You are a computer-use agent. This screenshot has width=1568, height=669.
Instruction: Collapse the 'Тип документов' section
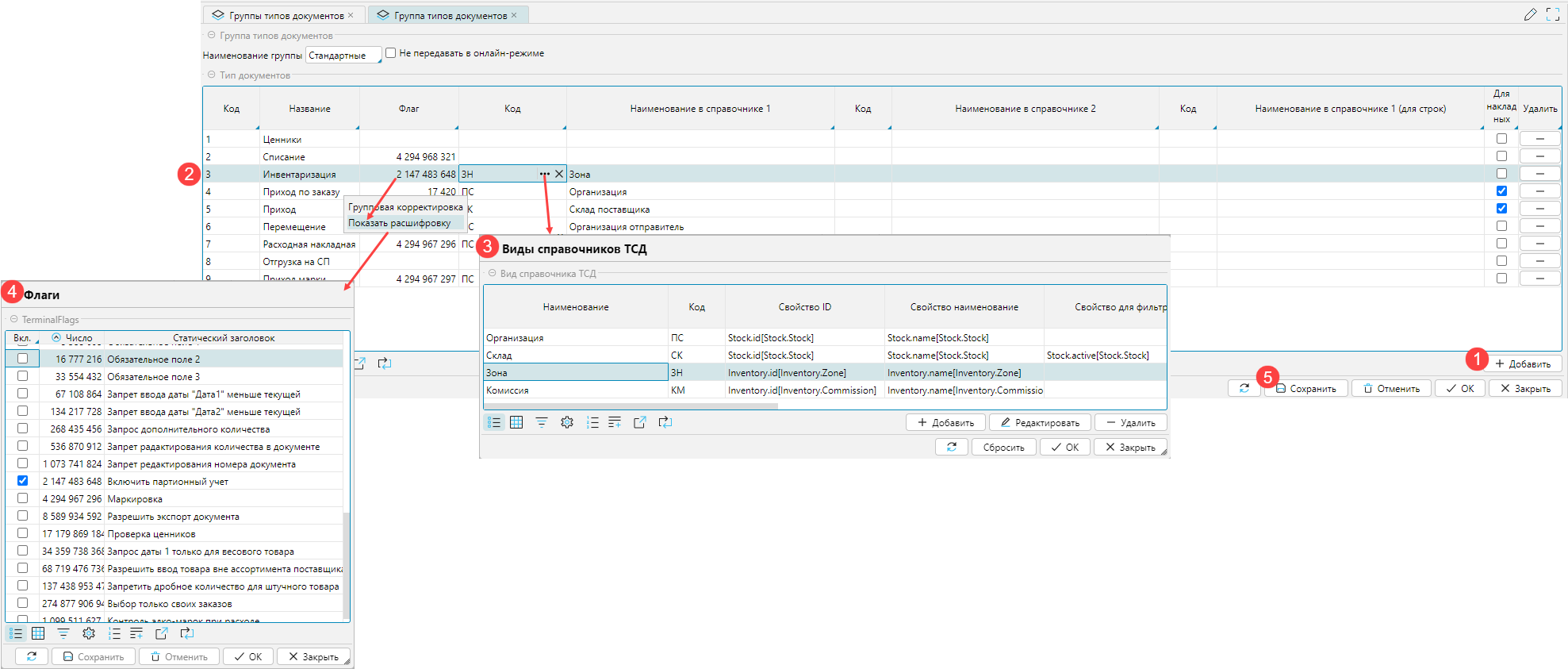[211, 75]
